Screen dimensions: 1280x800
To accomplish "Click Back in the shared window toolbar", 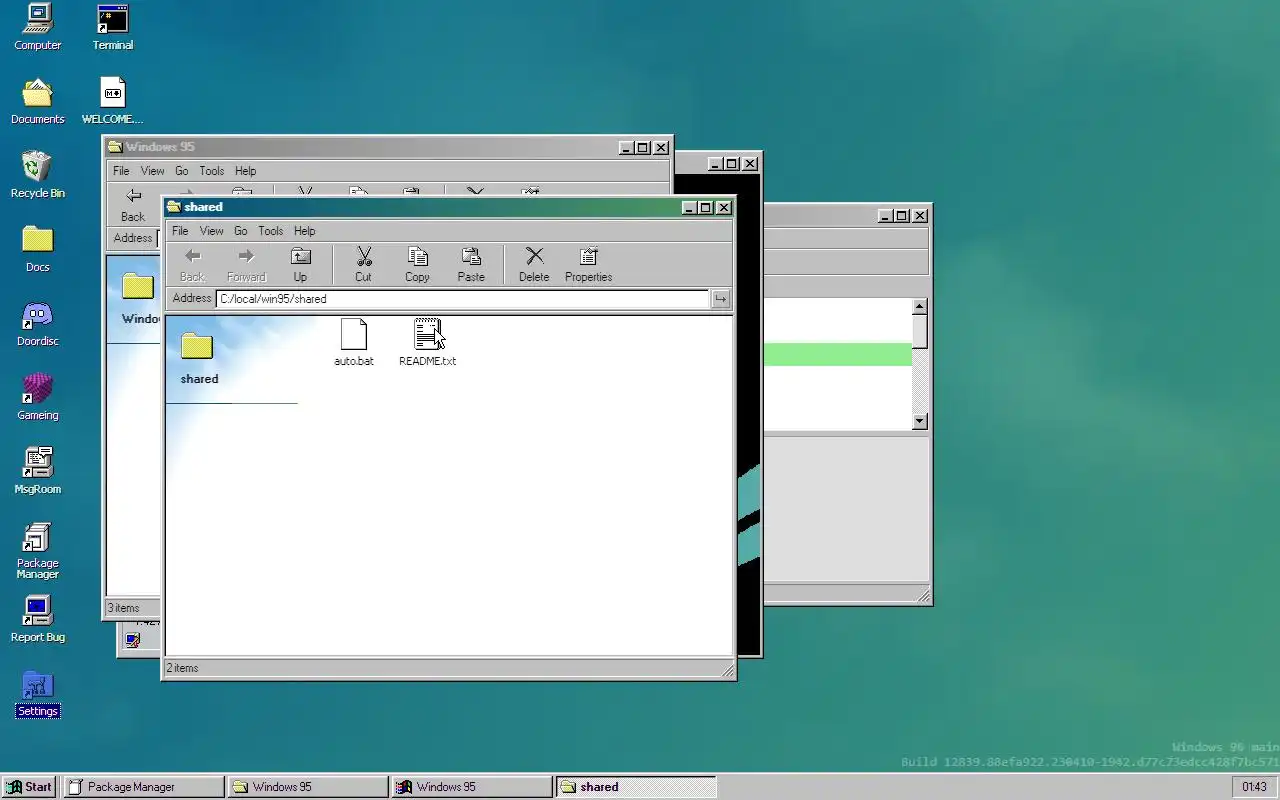I will (x=192, y=265).
